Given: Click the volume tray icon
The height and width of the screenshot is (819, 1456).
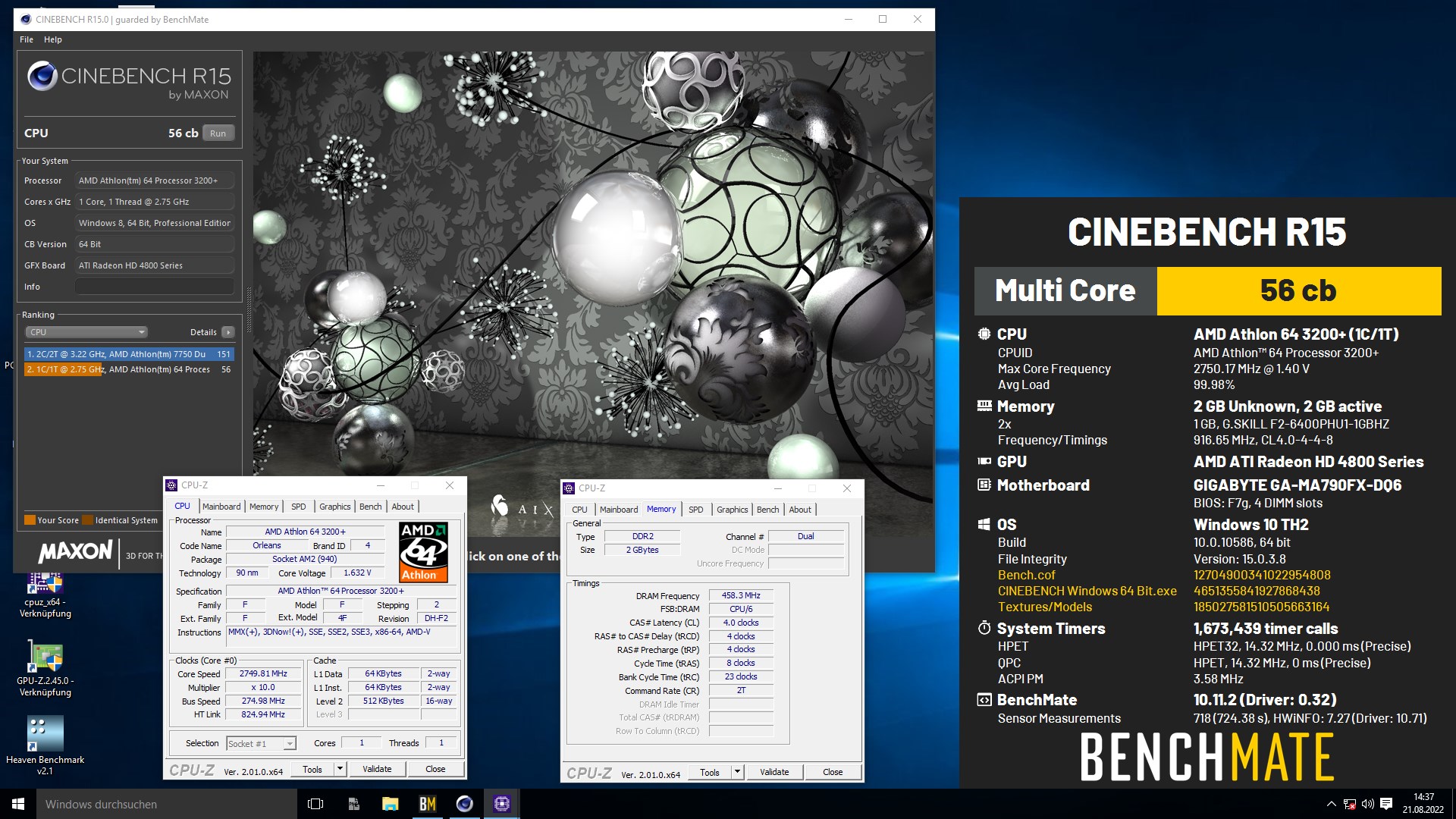Looking at the screenshot, I should [1368, 804].
